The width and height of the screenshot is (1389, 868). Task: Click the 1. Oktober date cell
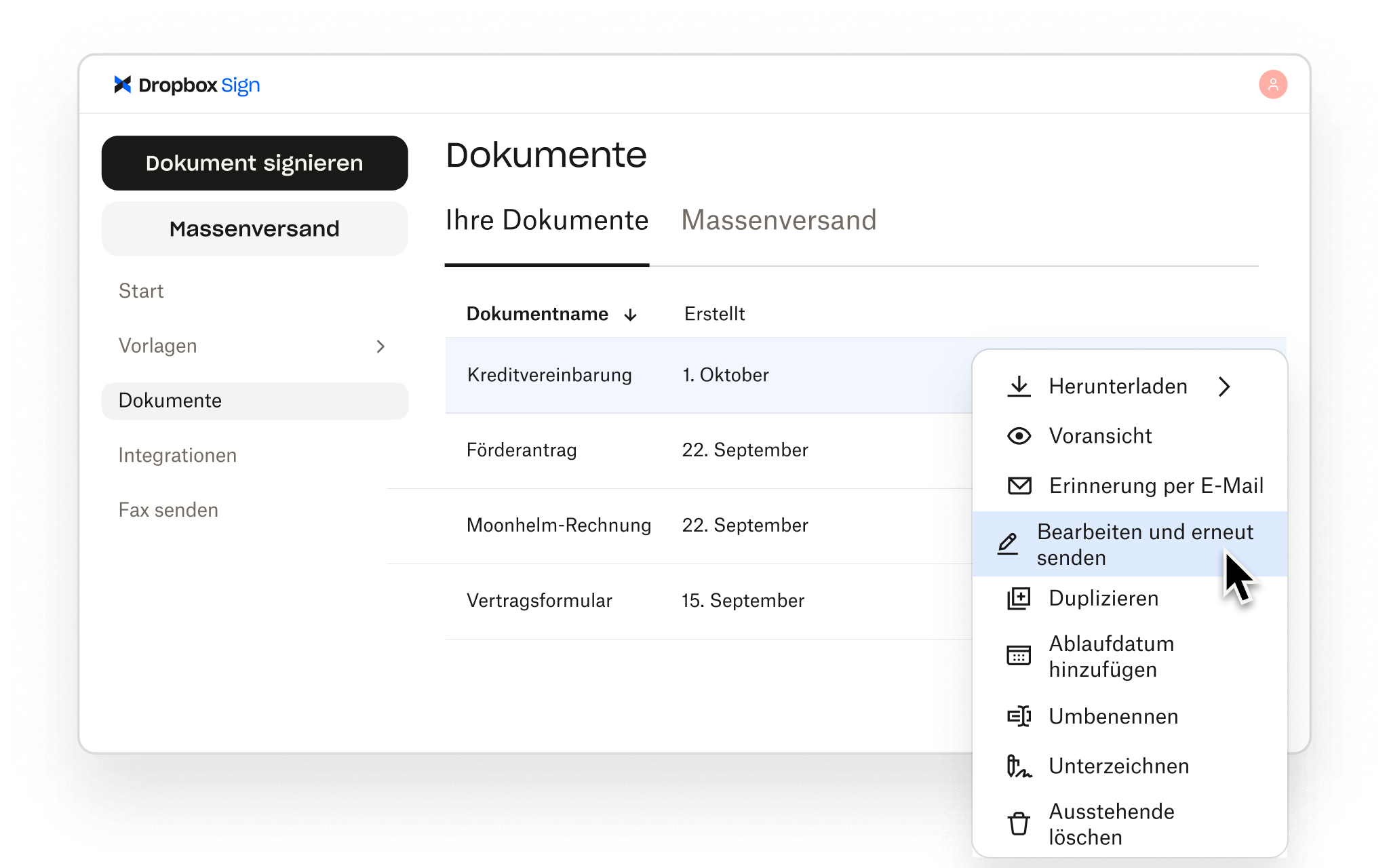pos(726,375)
